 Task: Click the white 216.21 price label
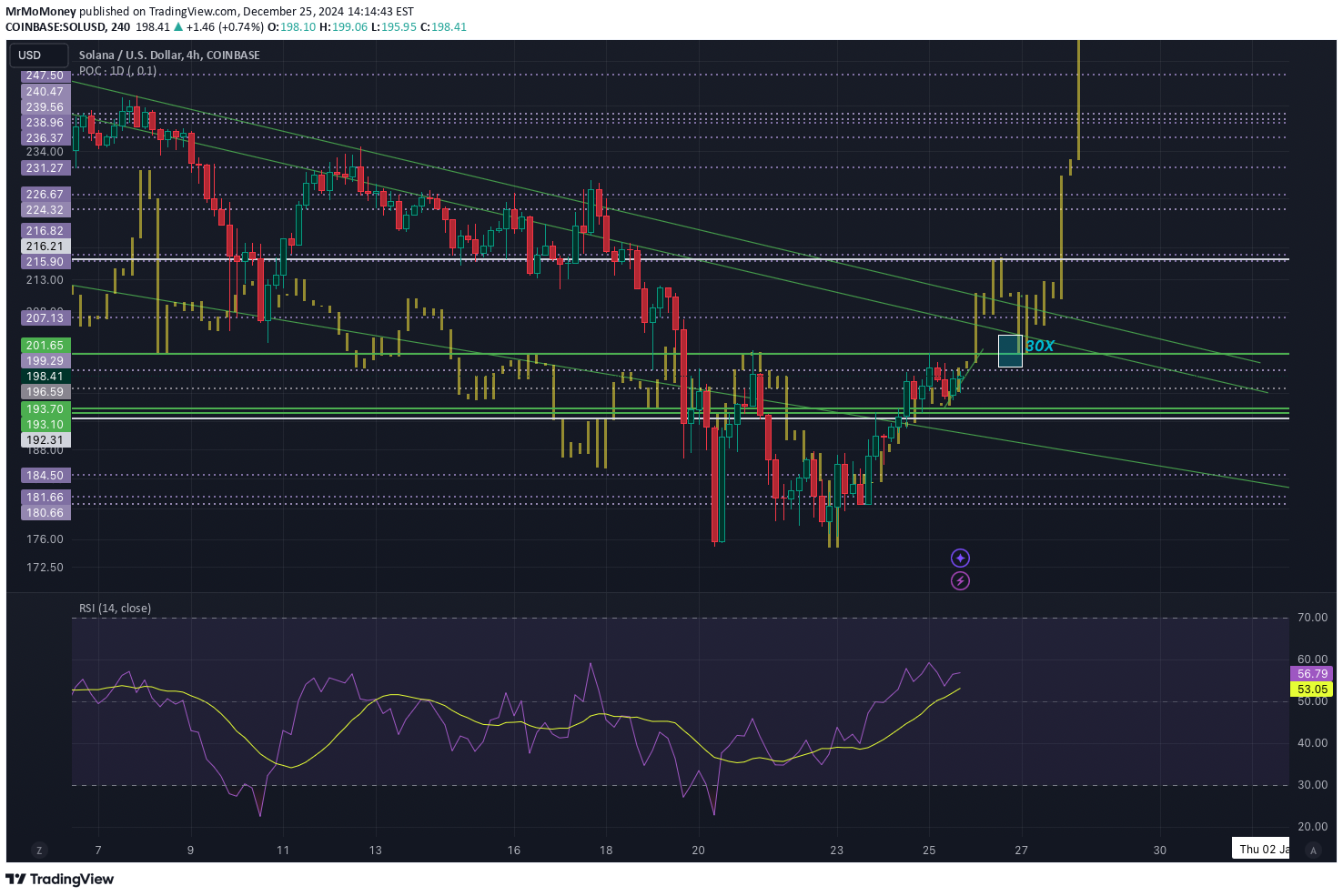(45, 247)
